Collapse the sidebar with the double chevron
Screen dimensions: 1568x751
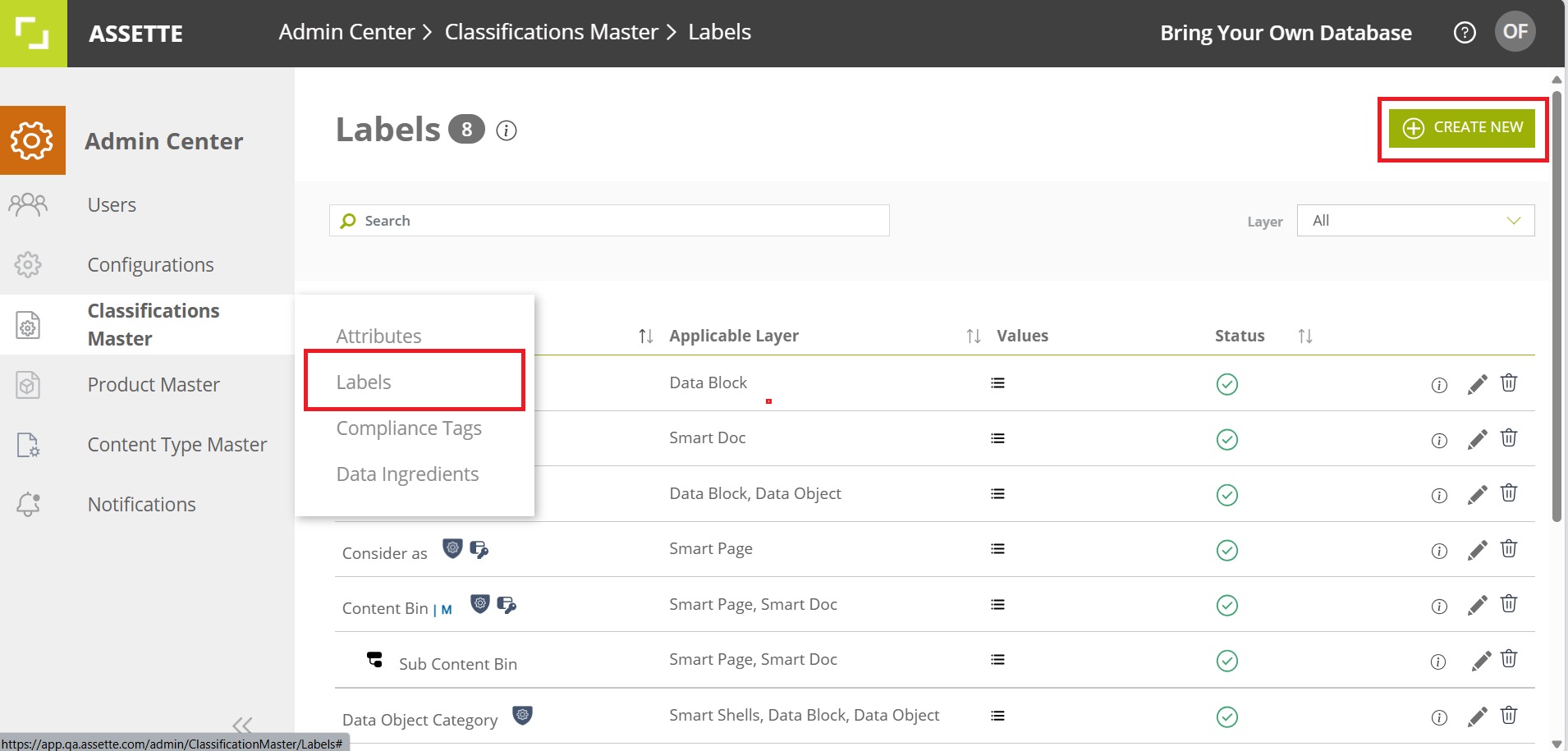coord(241,726)
